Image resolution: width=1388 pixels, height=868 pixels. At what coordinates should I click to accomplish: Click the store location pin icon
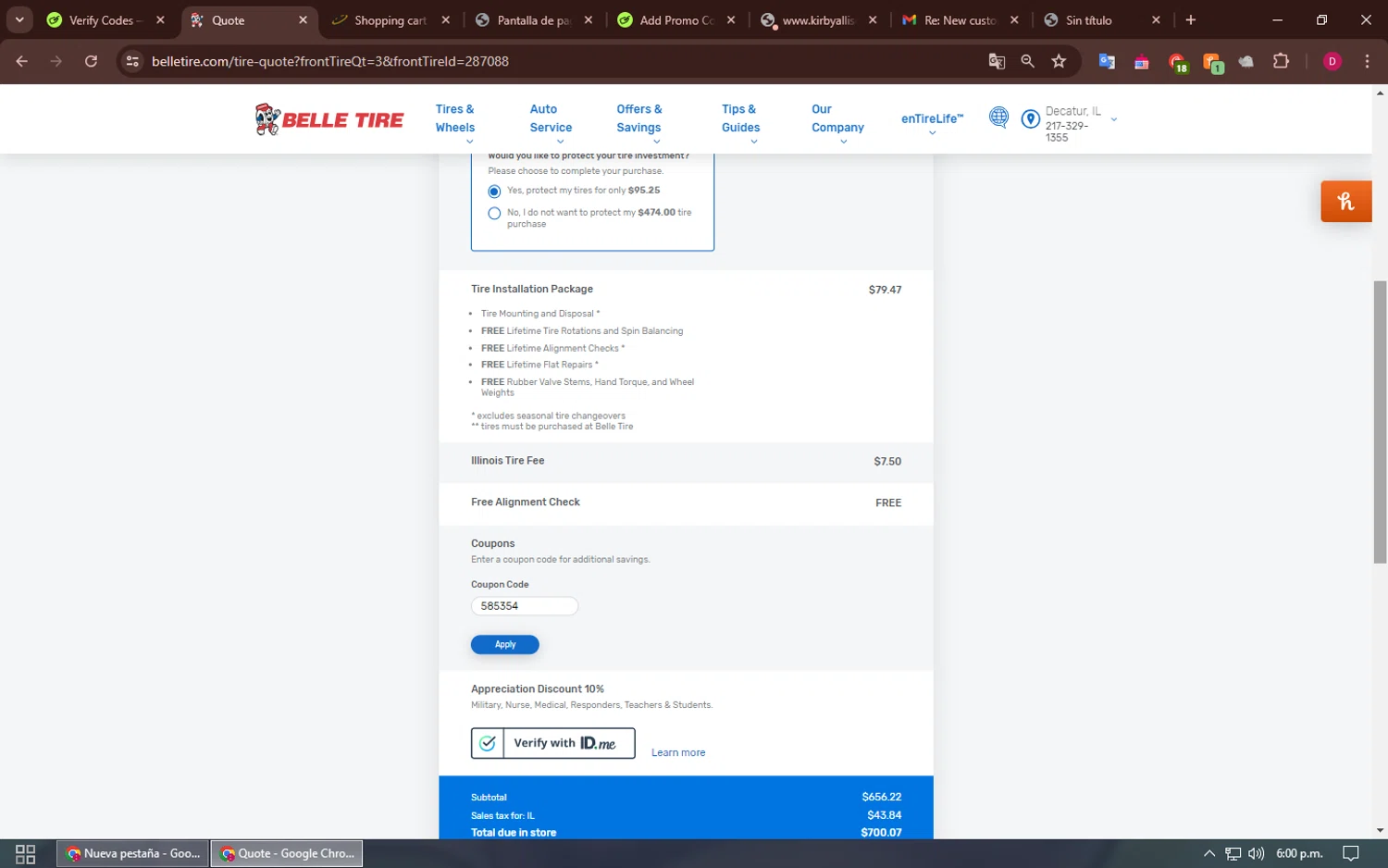point(1030,118)
